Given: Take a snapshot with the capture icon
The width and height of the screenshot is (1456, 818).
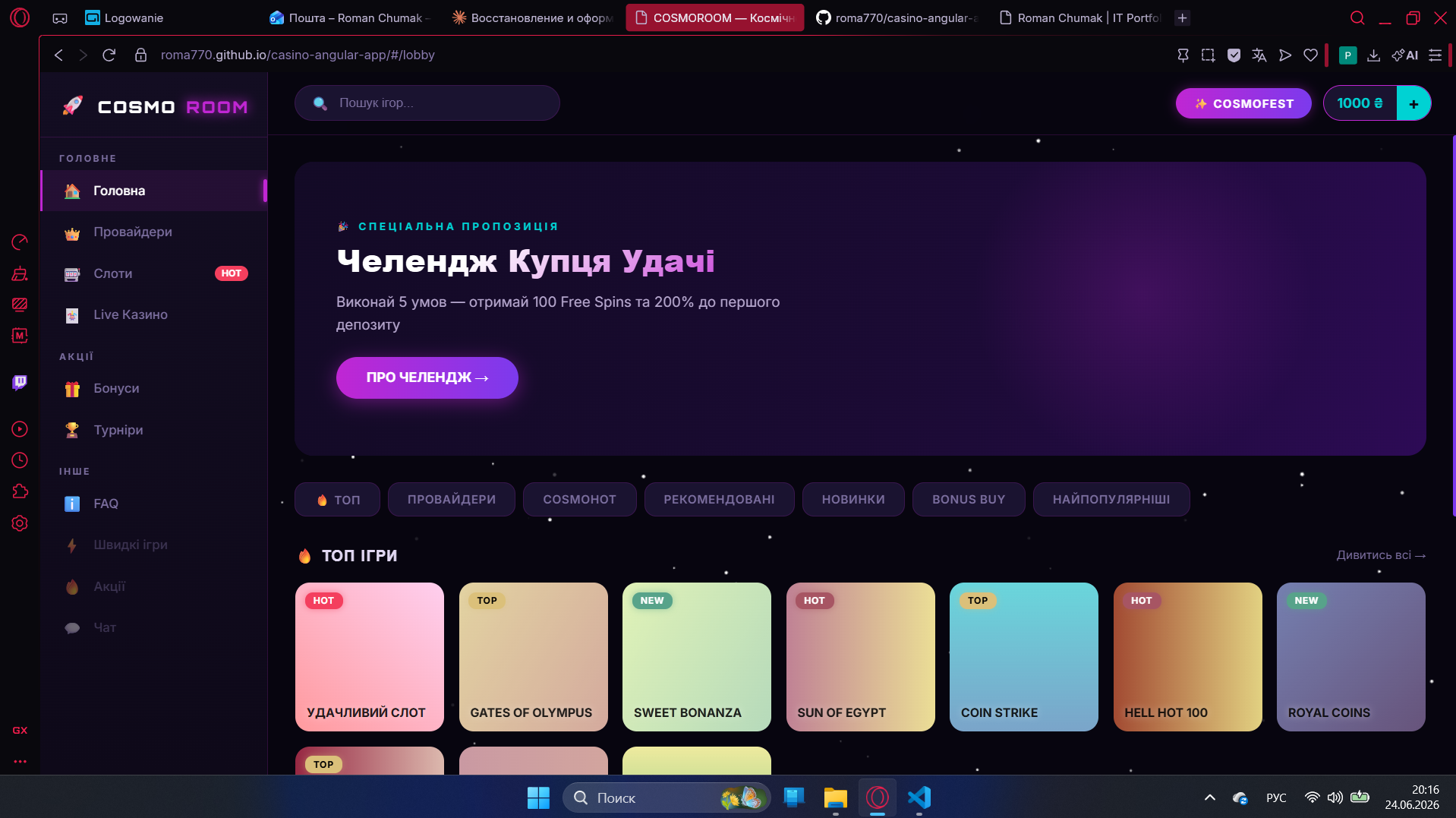Looking at the screenshot, I should [x=1208, y=55].
